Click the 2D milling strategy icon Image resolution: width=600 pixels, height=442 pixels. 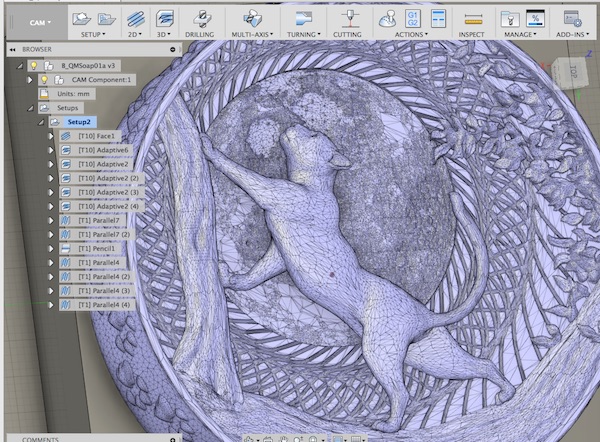pyautogui.click(x=135, y=19)
